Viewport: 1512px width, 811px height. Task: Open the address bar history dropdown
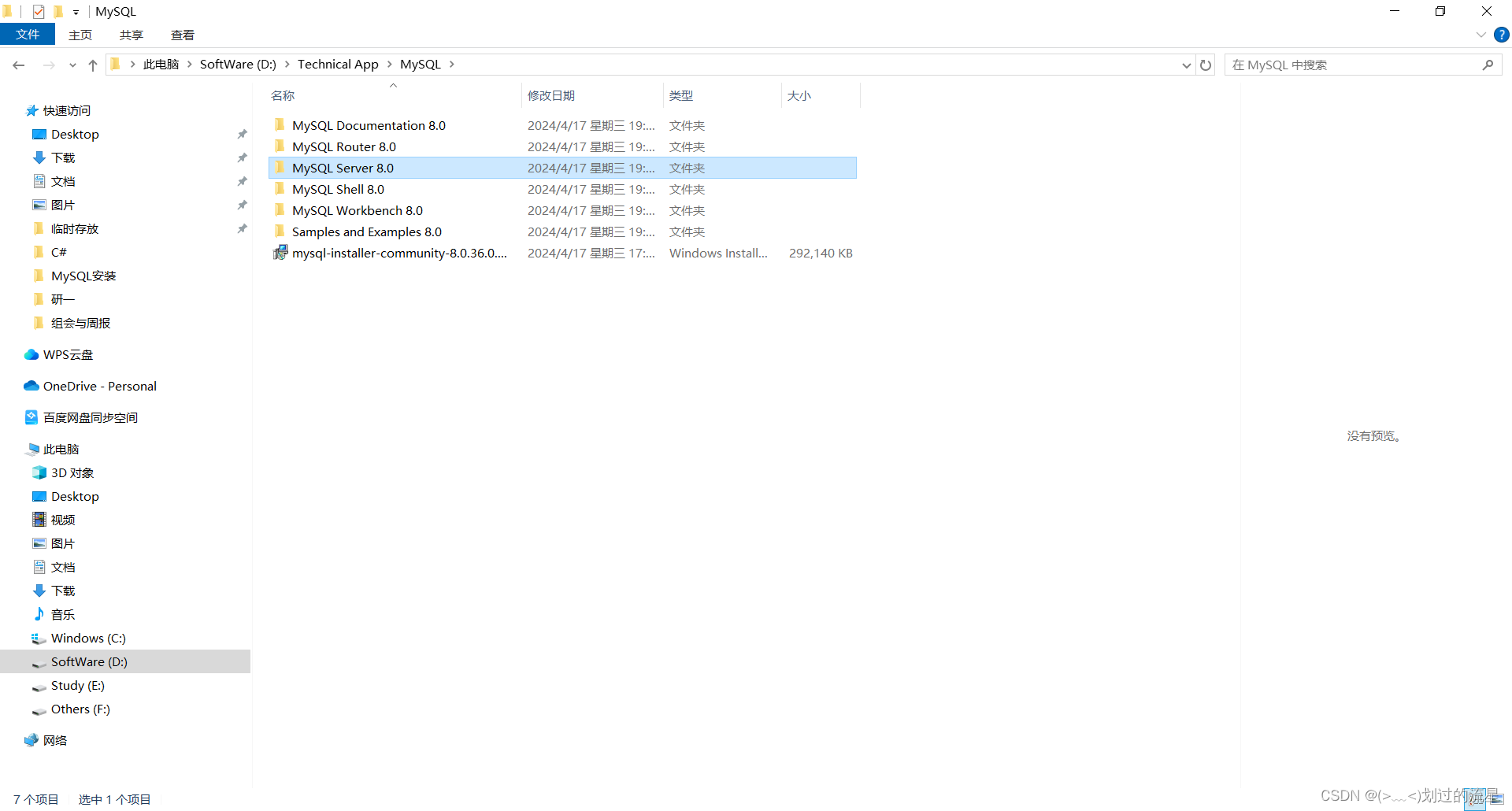pos(1187,65)
